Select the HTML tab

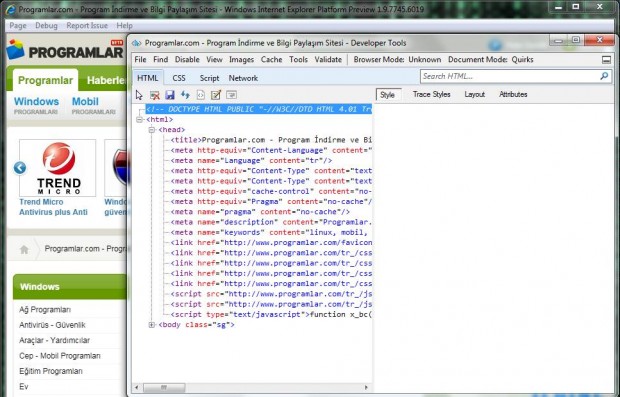(x=147, y=78)
